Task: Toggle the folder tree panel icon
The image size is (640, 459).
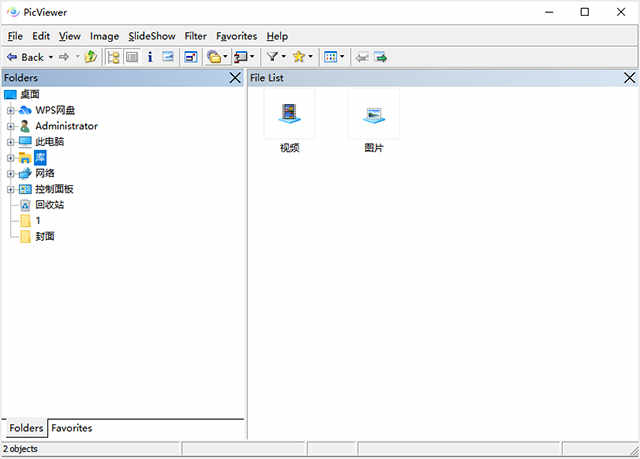Action: click(x=113, y=57)
